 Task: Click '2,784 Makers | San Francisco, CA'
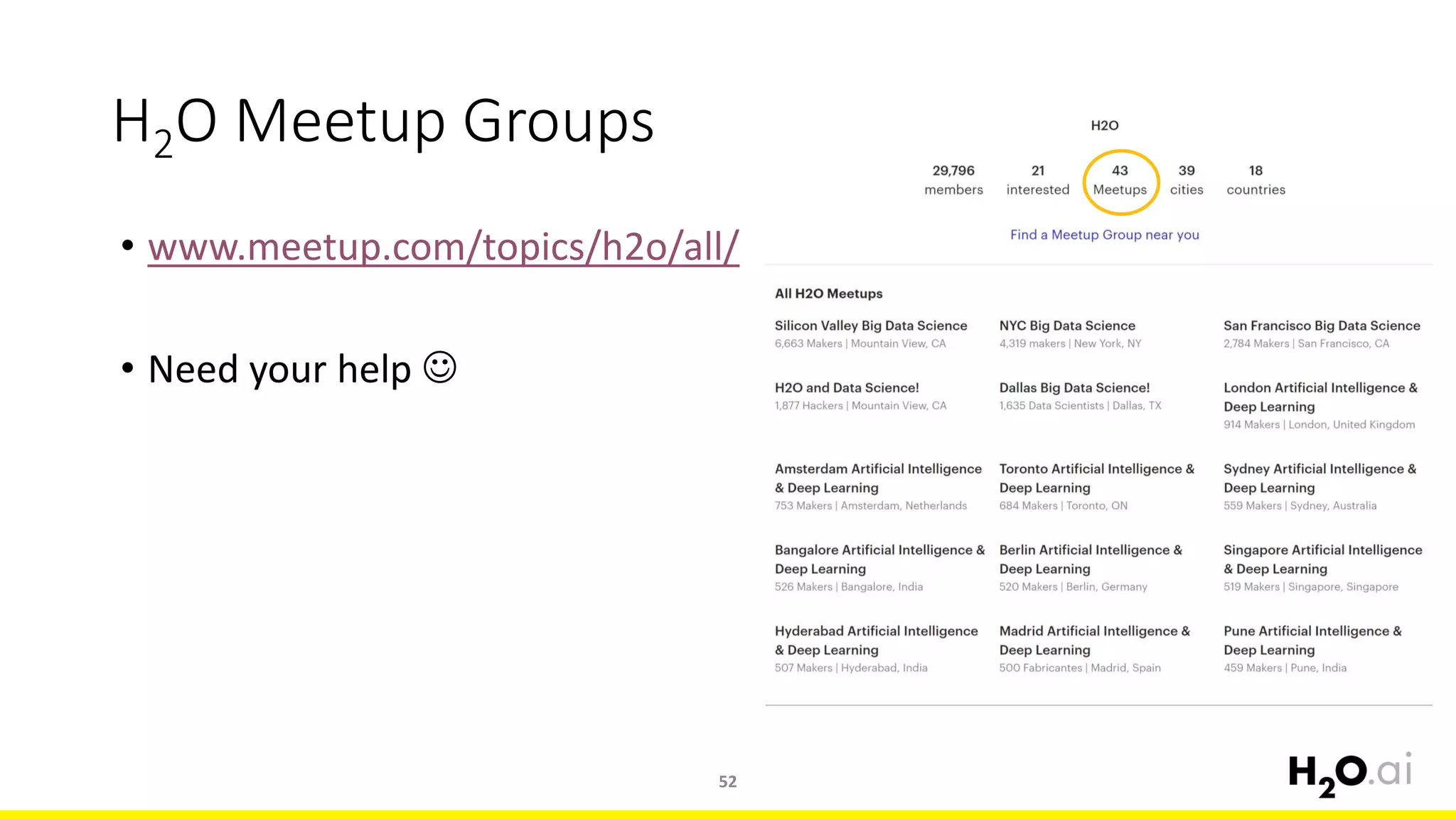click(1306, 343)
